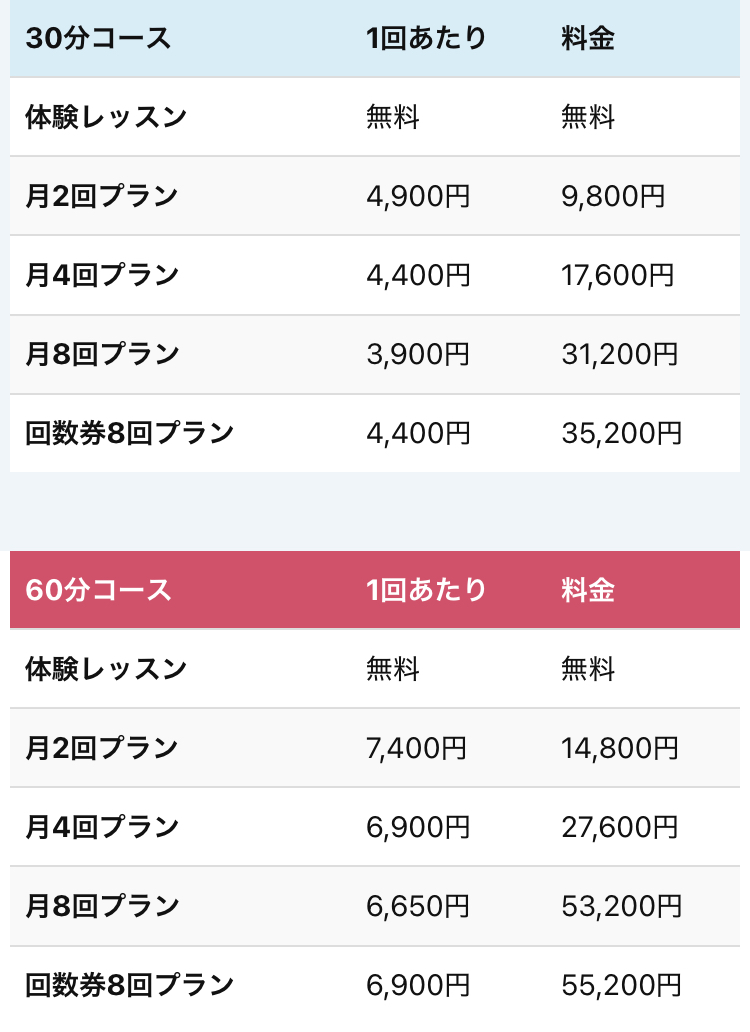This screenshot has height=1032, width=750.
Task: Click the 14,800円 price cell
Action: click(x=620, y=747)
